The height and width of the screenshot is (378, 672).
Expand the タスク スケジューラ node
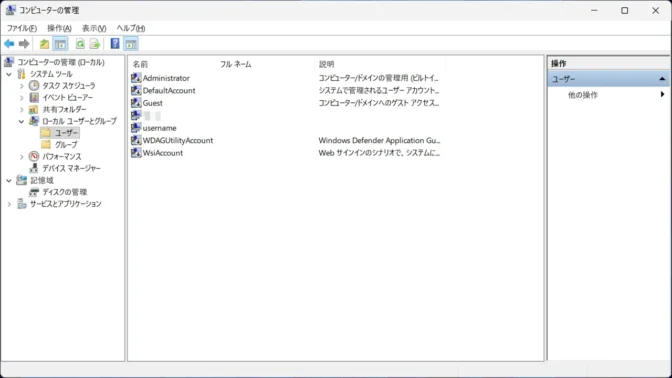coord(21,86)
